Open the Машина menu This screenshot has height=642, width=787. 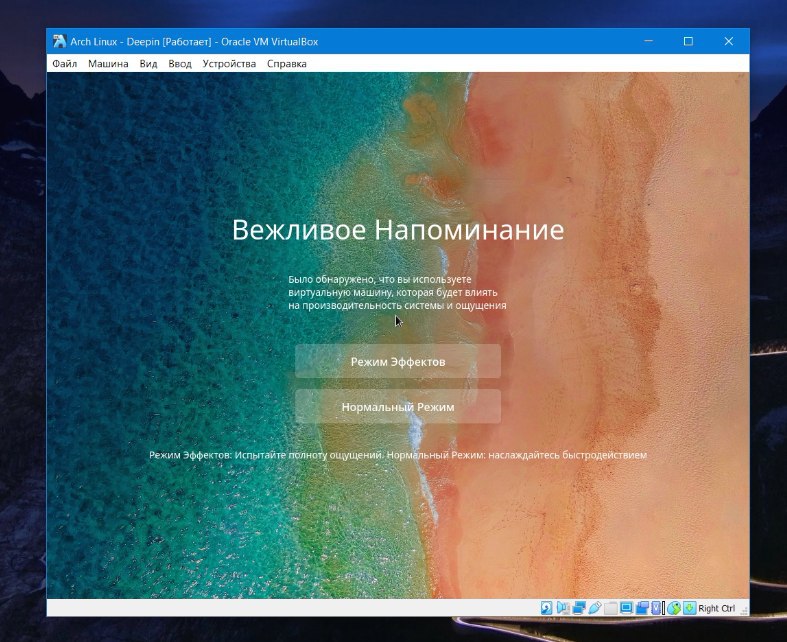(x=108, y=64)
